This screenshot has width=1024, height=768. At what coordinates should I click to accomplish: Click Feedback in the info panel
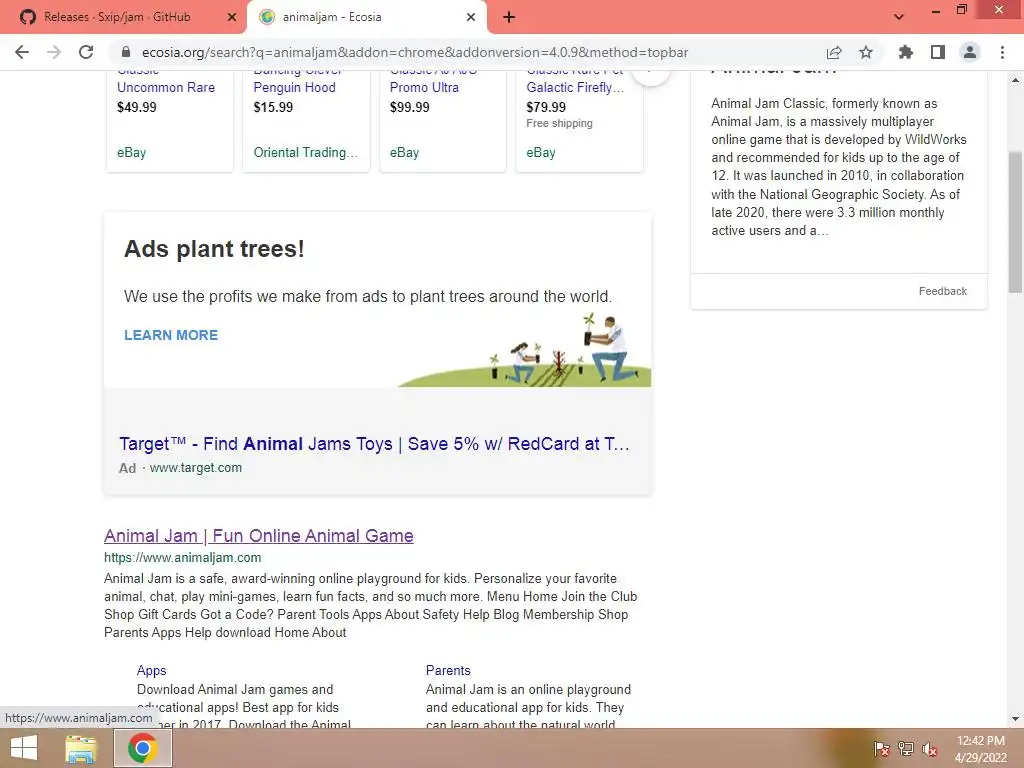click(942, 291)
